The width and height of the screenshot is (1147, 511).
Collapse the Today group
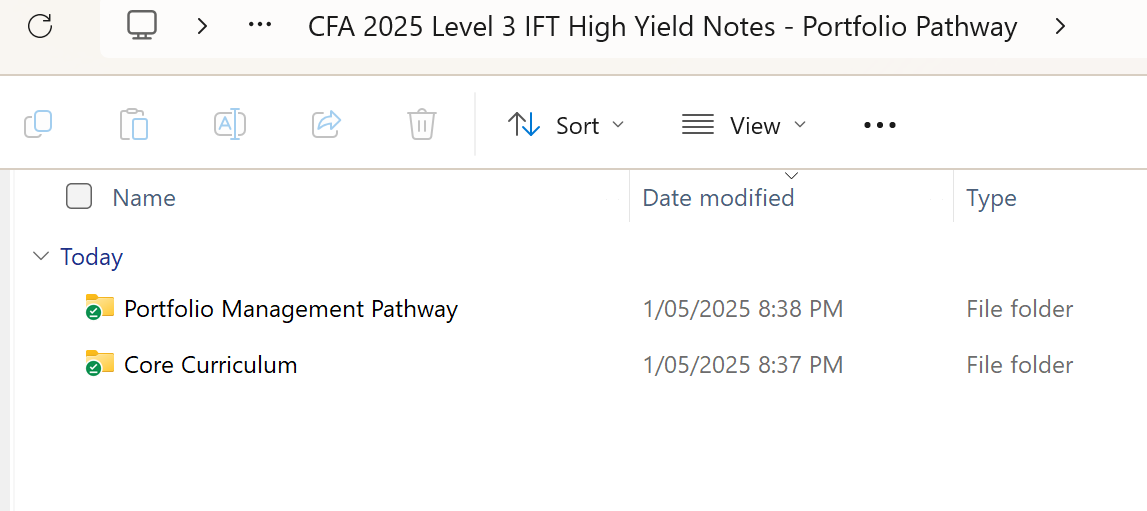(x=41, y=256)
